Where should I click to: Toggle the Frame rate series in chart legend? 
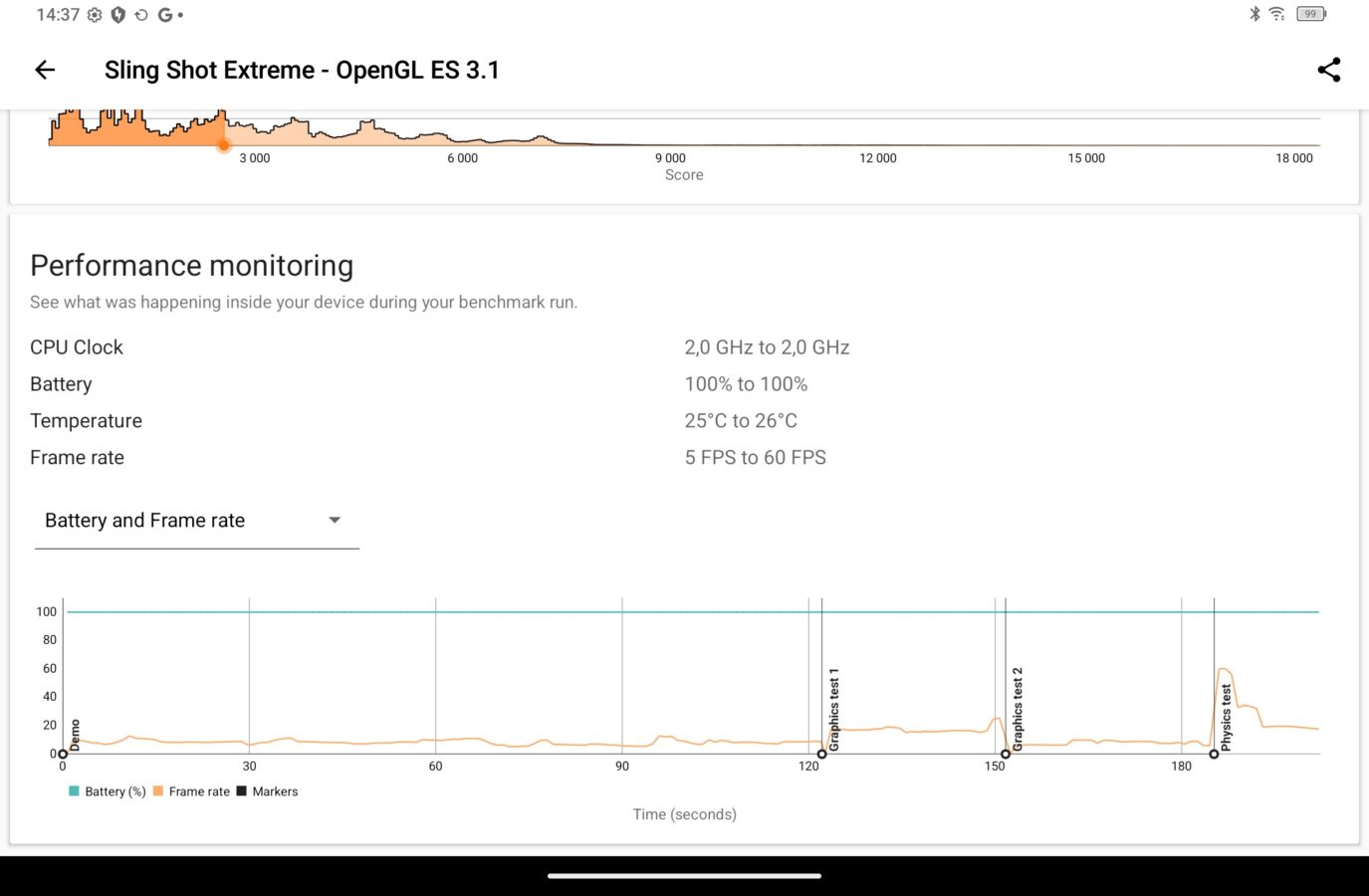[x=191, y=791]
